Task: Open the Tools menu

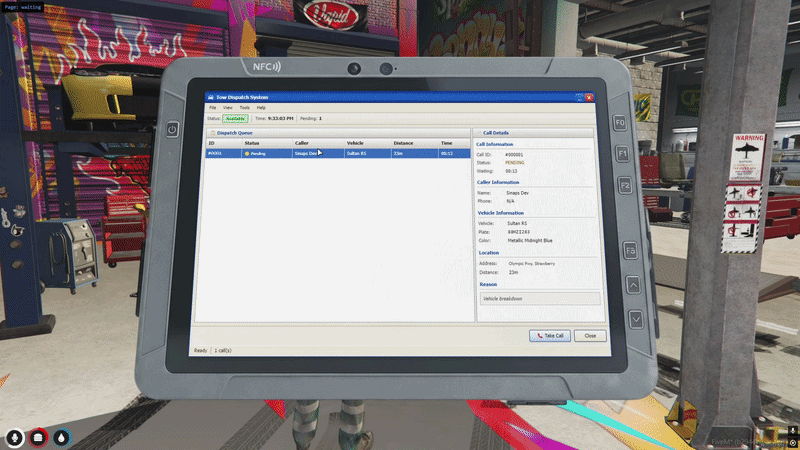Action: (244, 108)
